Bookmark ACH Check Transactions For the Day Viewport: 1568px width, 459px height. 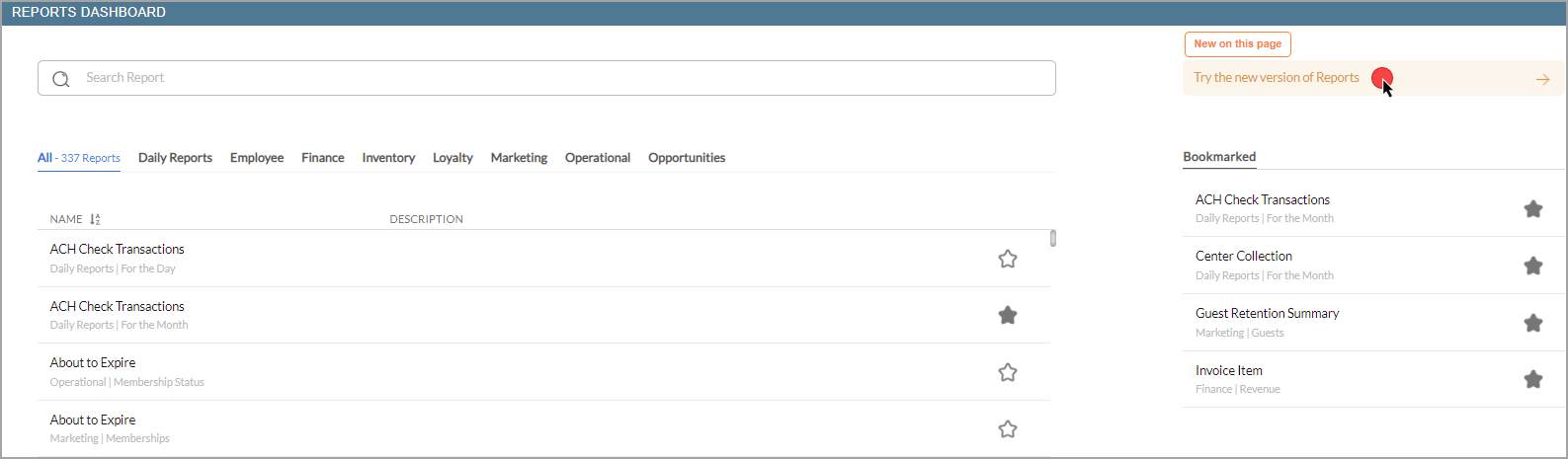pyautogui.click(x=1007, y=259)
